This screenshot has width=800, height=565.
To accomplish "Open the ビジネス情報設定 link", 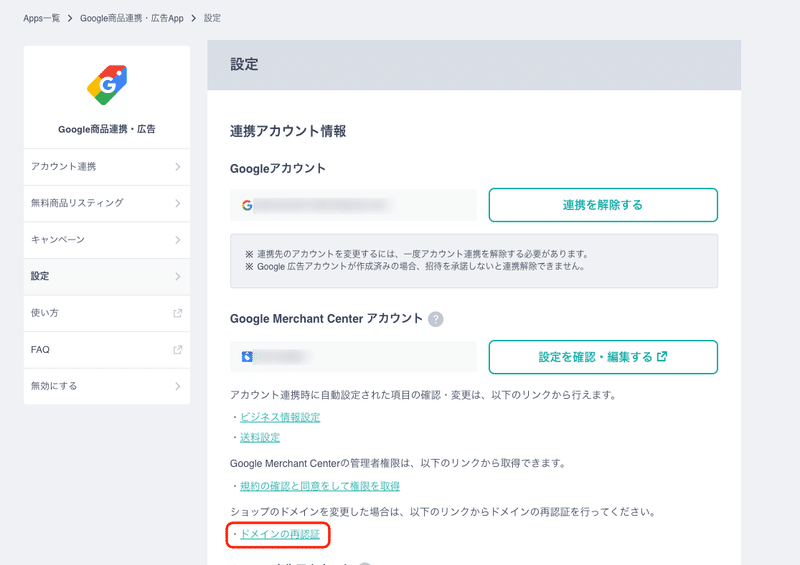I will click(x=280, y=417).
